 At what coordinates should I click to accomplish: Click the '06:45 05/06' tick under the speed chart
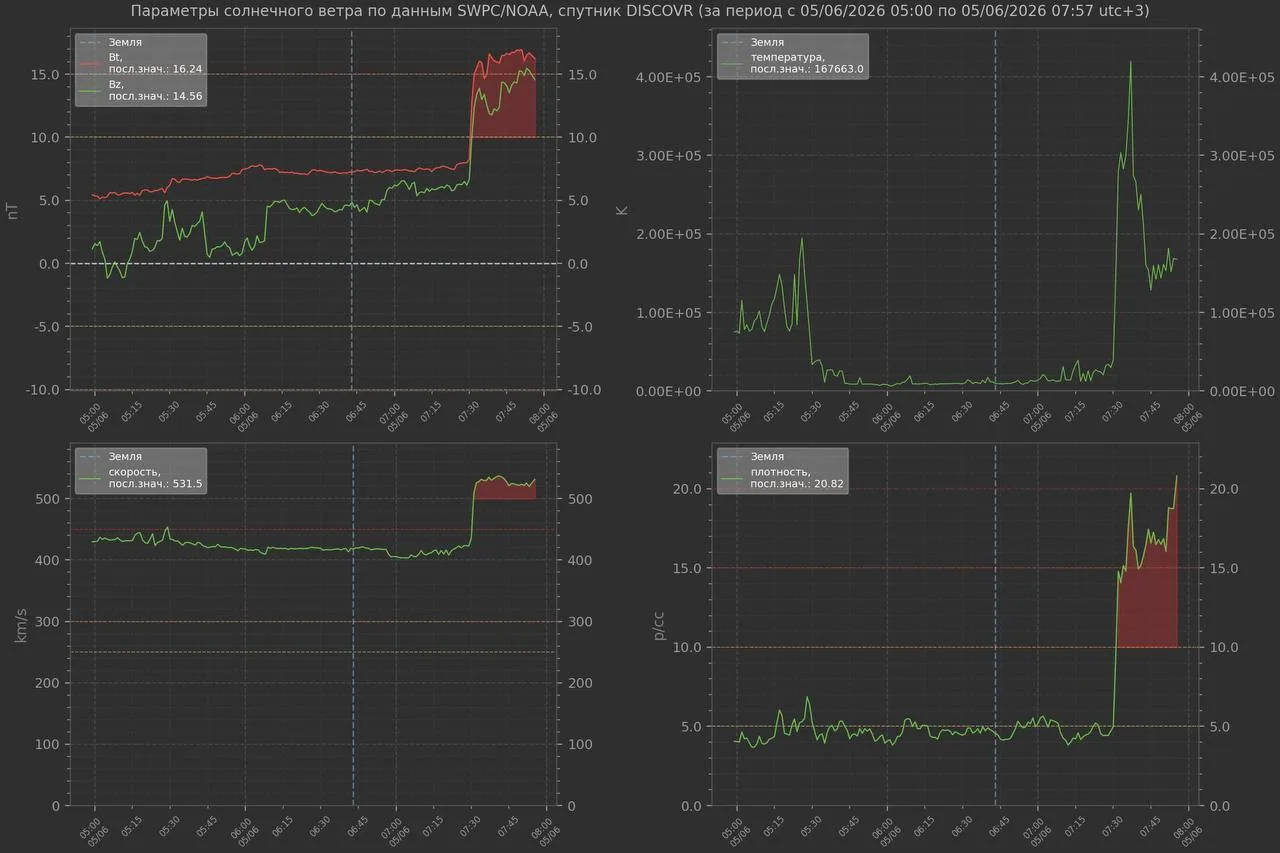click(356, 828)
